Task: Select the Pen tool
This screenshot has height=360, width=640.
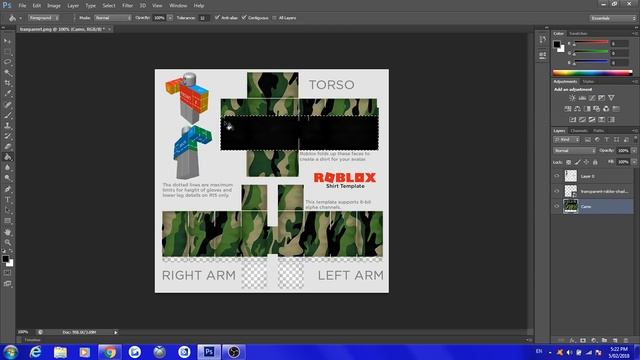Action: (7, 189)
